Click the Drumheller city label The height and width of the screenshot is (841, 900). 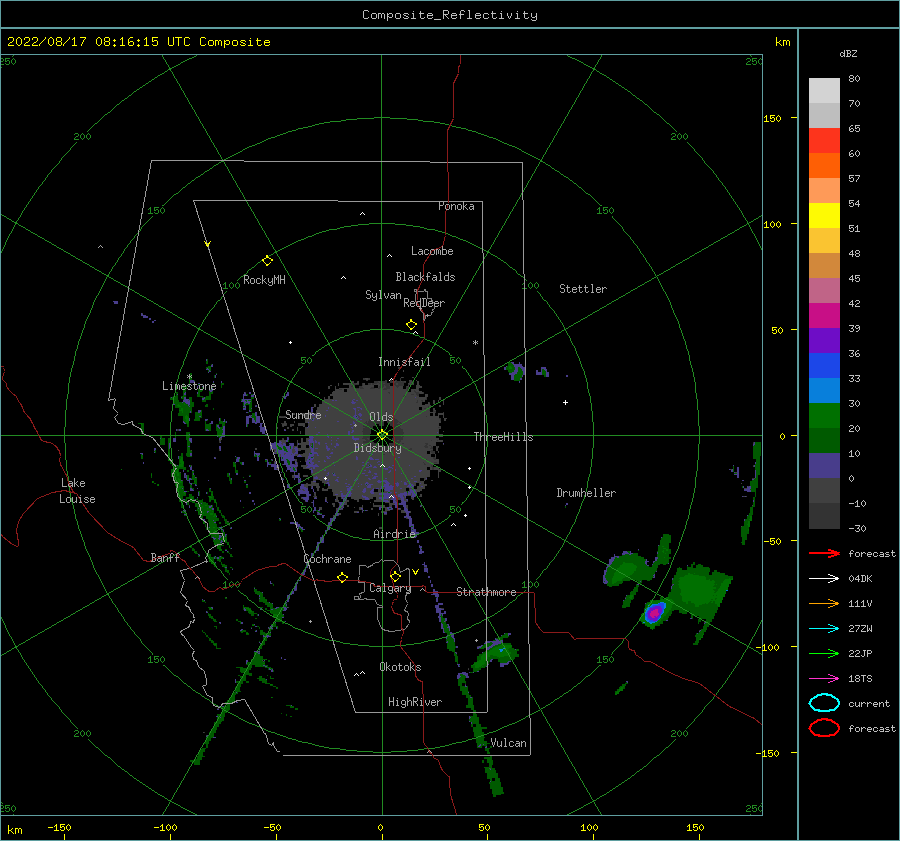[x=586, y=493]
